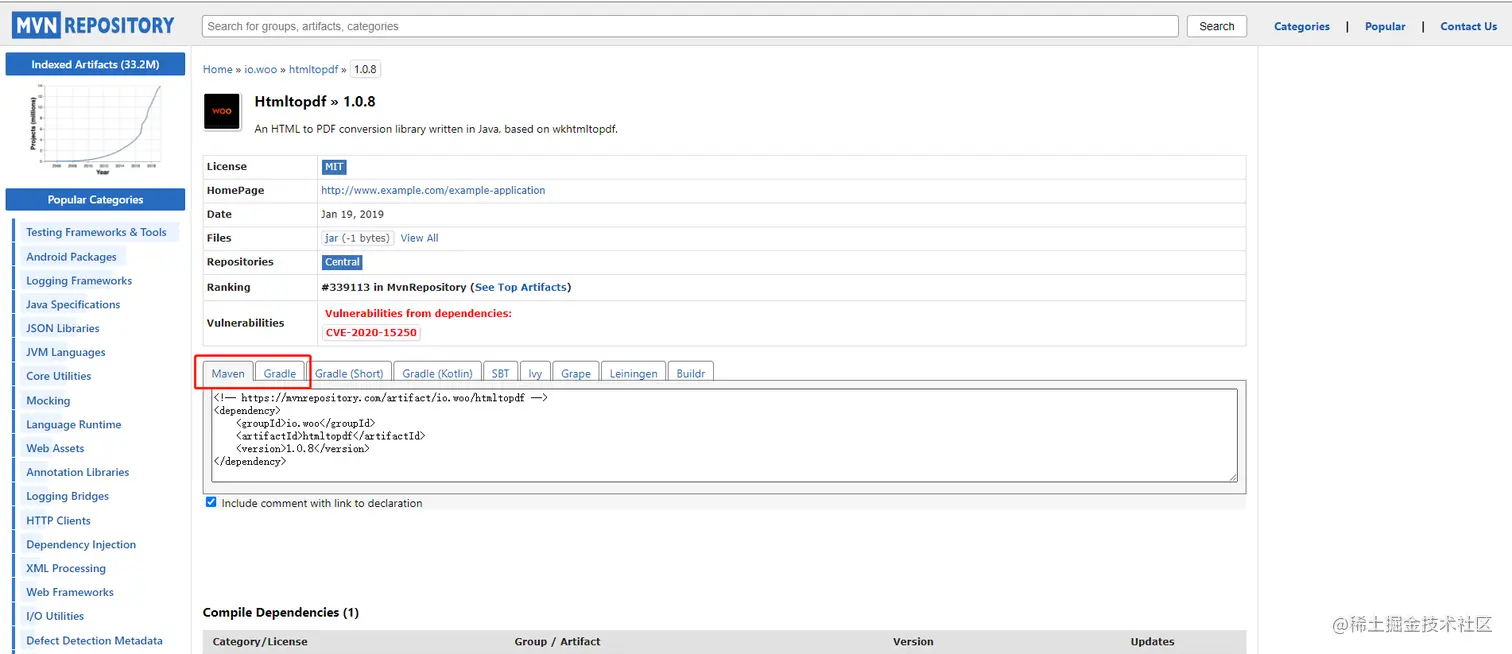Click Jan 19, 2019 date value

[352, 214]
